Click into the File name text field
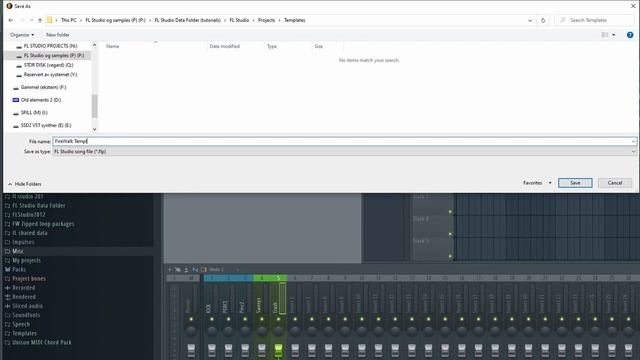Viewport: 640px width, 360px height. click(342, 141)
